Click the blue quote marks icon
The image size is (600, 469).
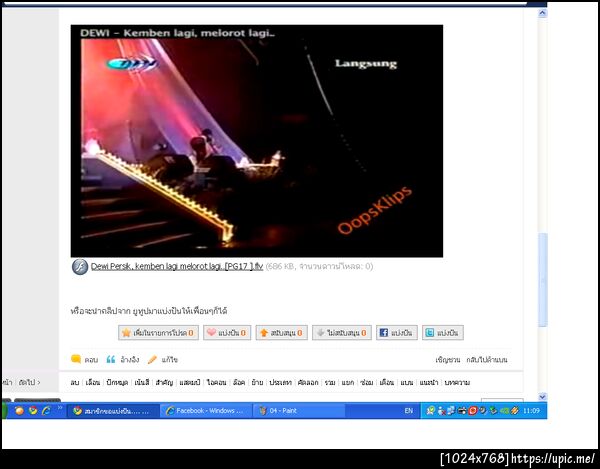click(111, 359)
